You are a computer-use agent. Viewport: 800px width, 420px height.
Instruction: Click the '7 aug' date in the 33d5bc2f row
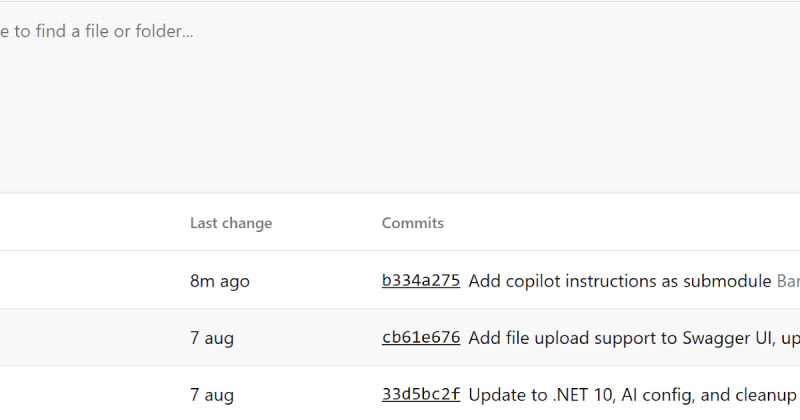212,396
